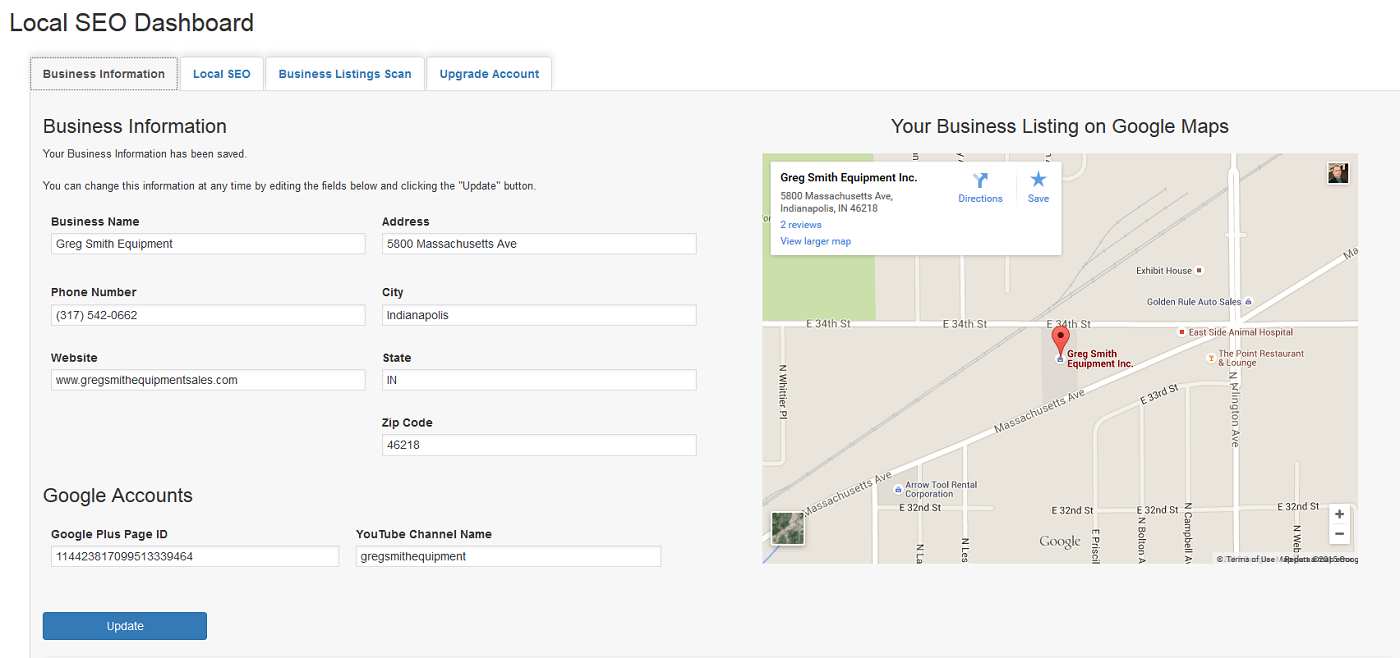The width and height of the screenshot is (1400, 658).
Task: Click the Save star icon on map card
Action: click(x=1038, y=180)
